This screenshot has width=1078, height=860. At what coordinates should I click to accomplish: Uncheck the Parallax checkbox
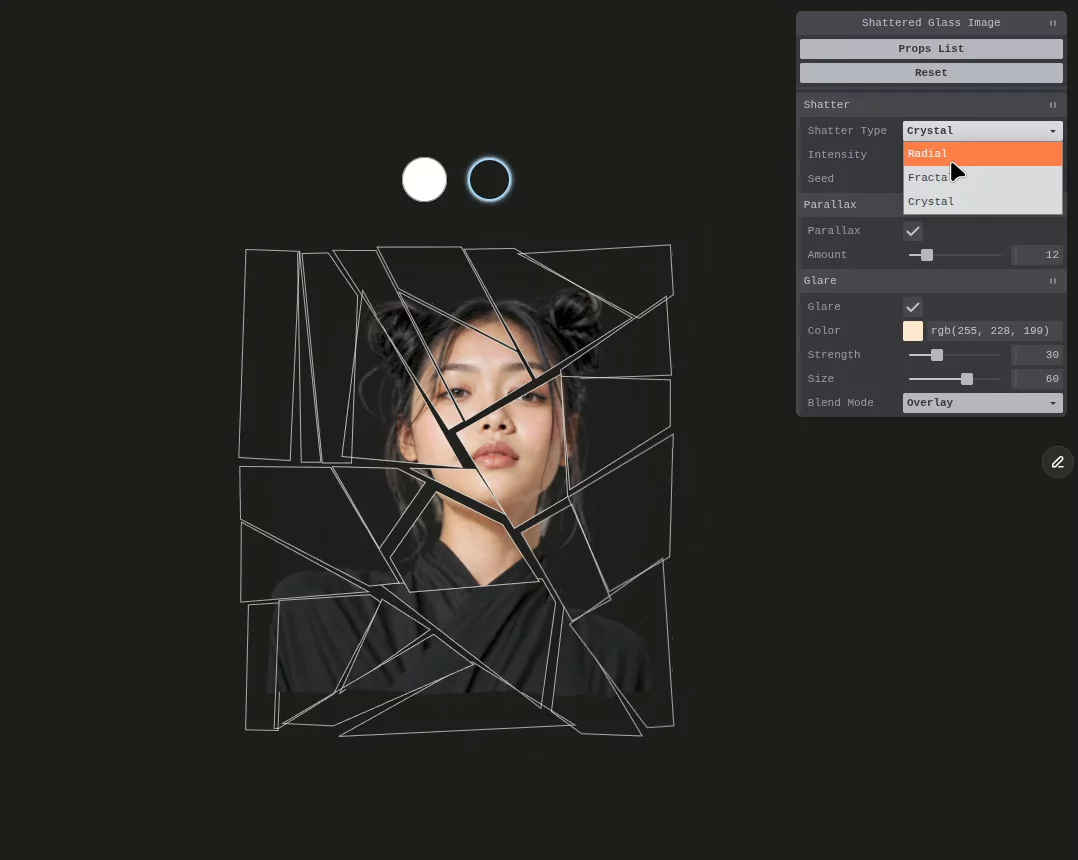[912, 231]
